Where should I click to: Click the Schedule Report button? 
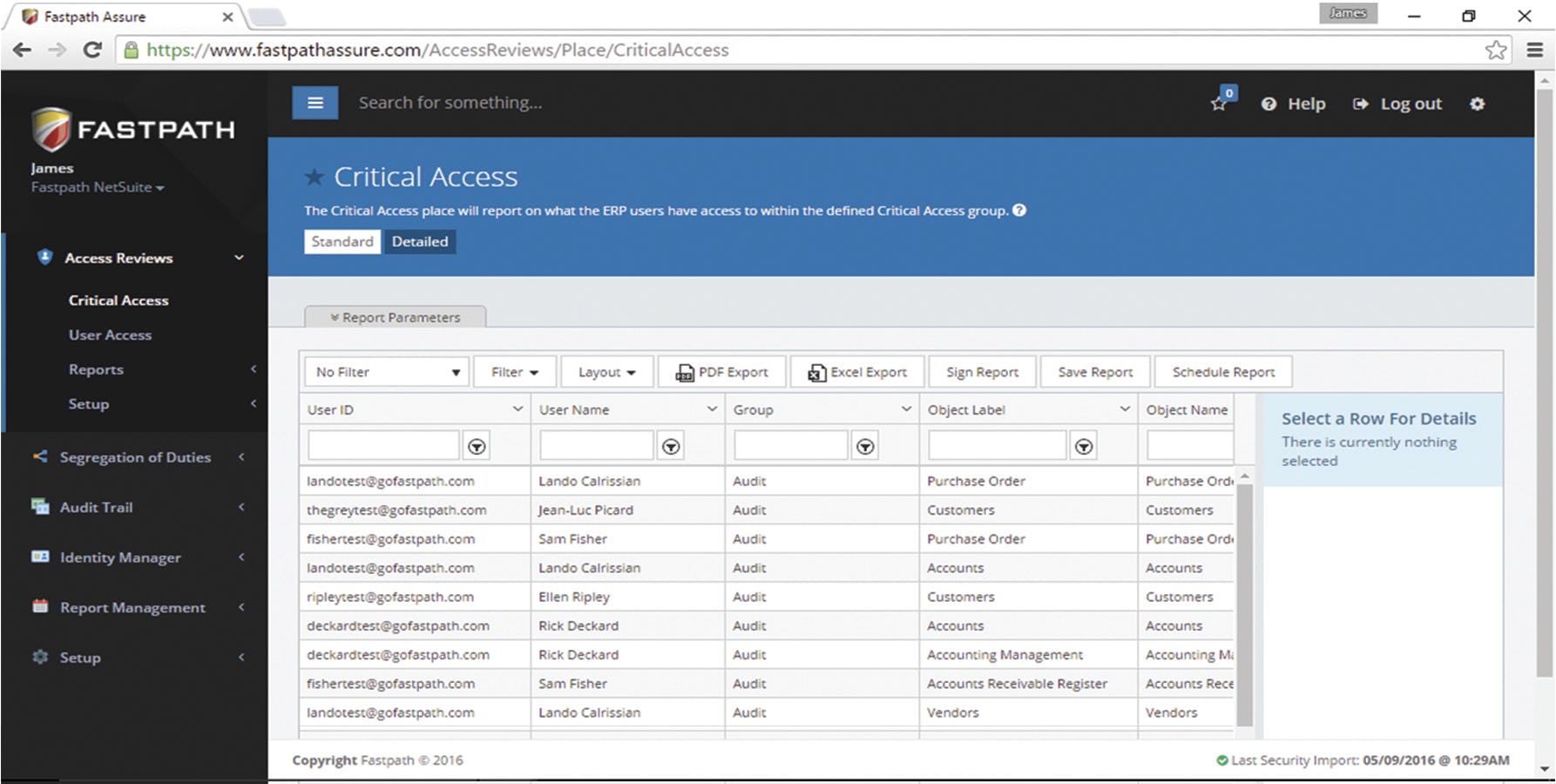click(x=1223, y=371)
